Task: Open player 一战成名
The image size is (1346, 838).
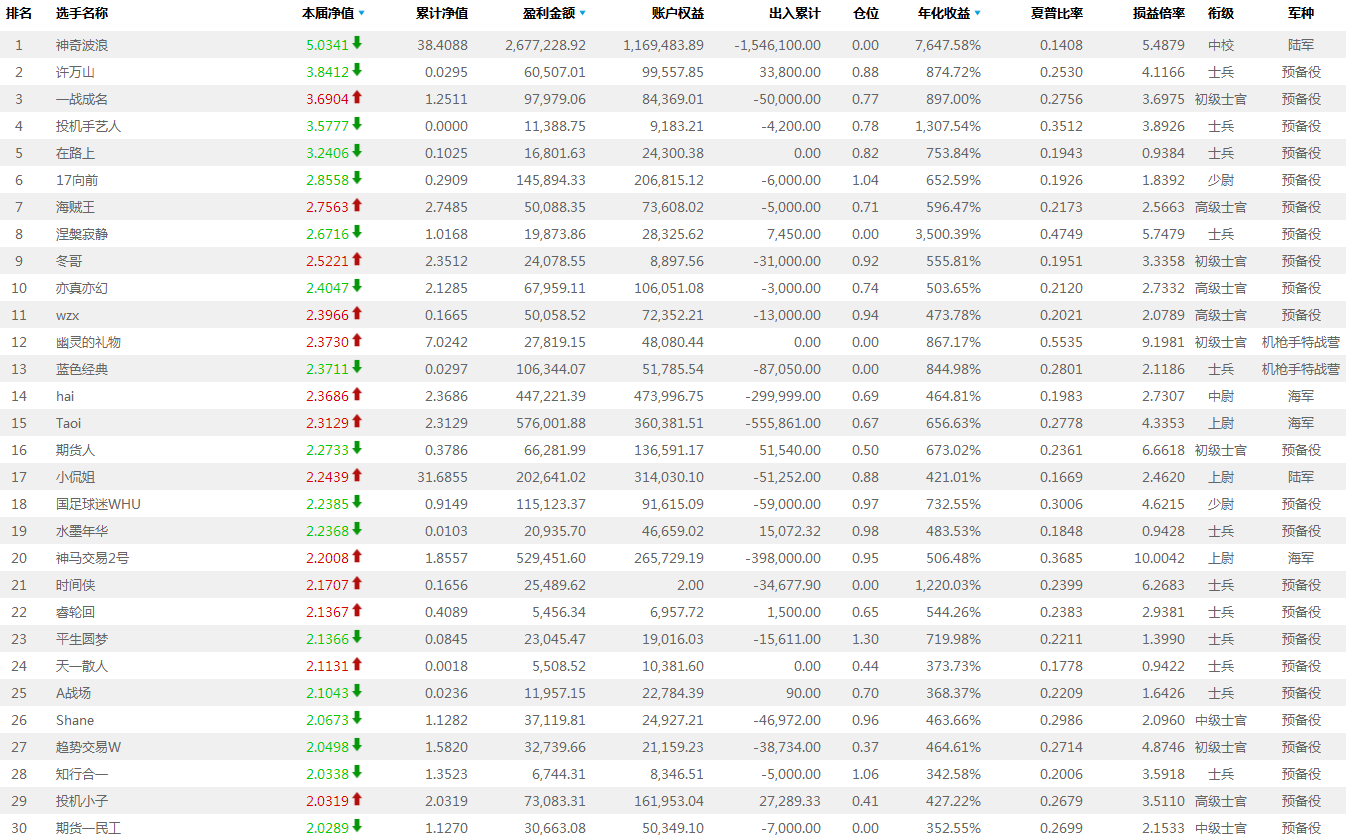Action: click(82, 99)
